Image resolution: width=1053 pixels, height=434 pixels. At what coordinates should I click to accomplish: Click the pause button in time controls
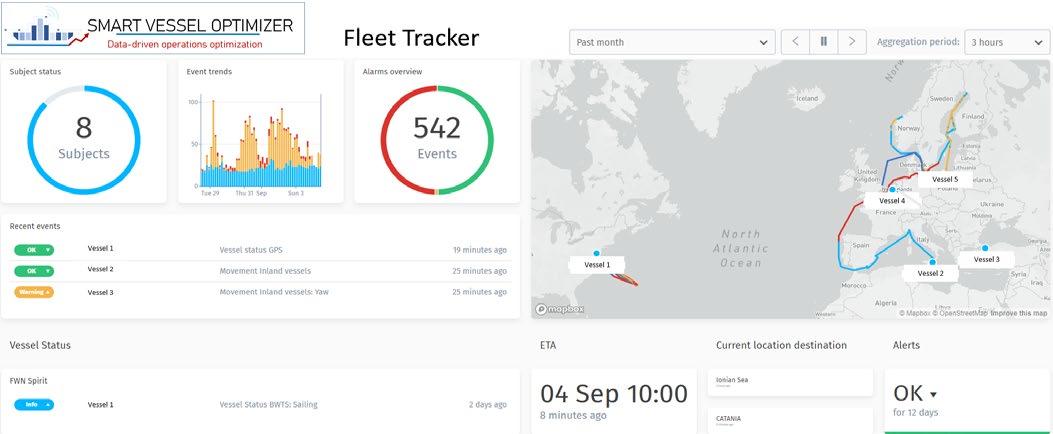(x=824, y=42)
